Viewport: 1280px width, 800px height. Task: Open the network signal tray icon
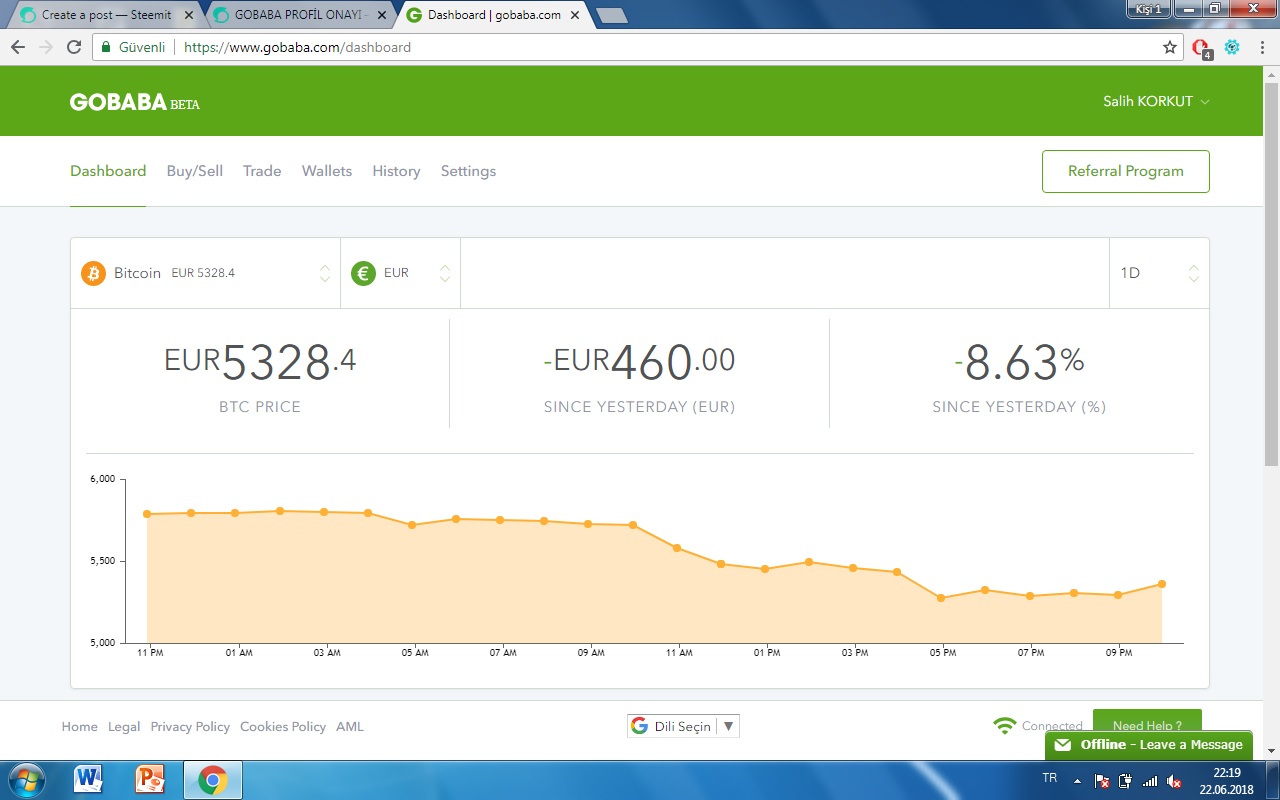pos(1150,781)
